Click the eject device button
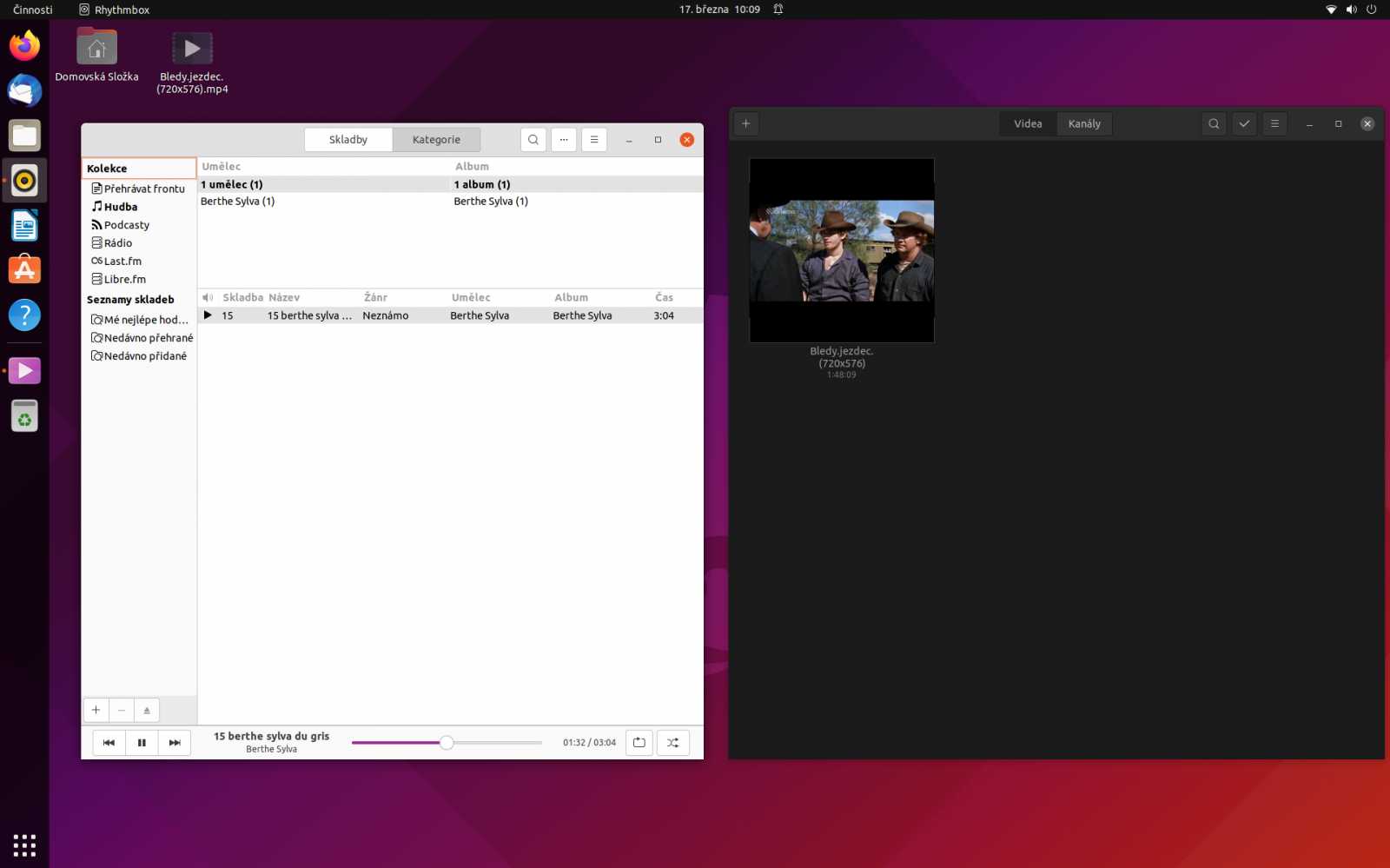Screen dimensions: 1390x868 pyautogui.click(x=147, y=710)
